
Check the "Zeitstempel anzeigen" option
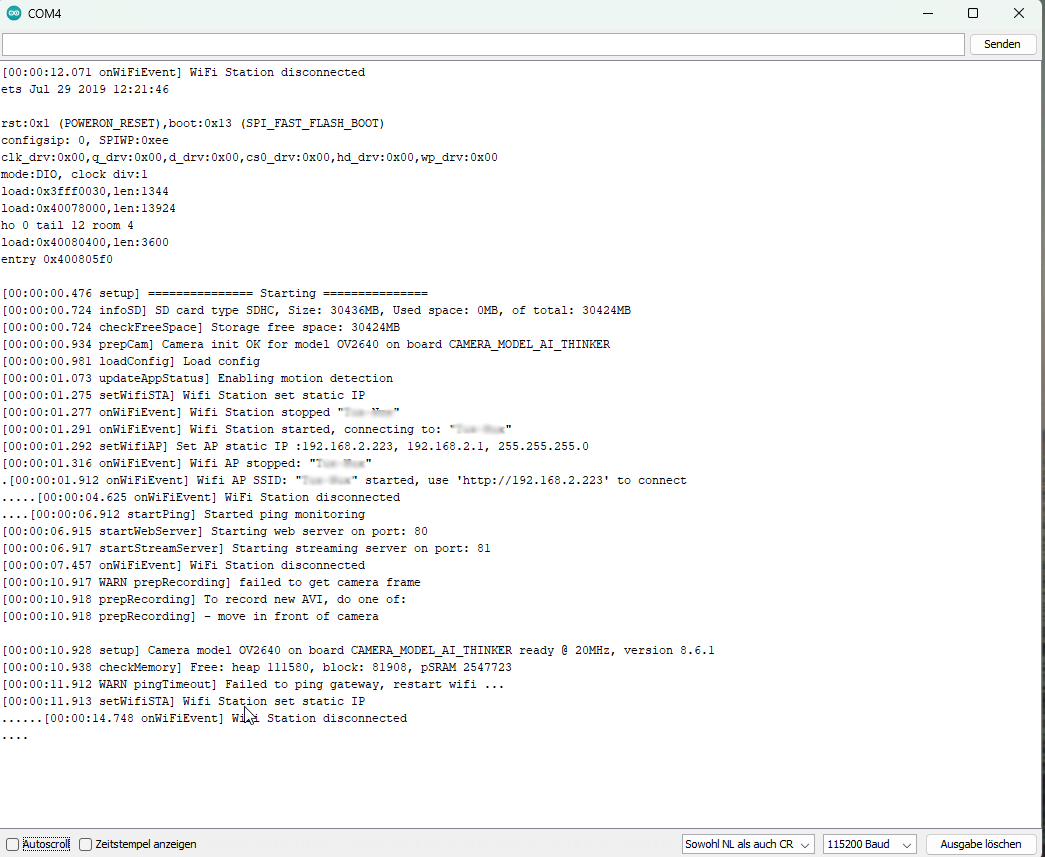tap(85, 843)
